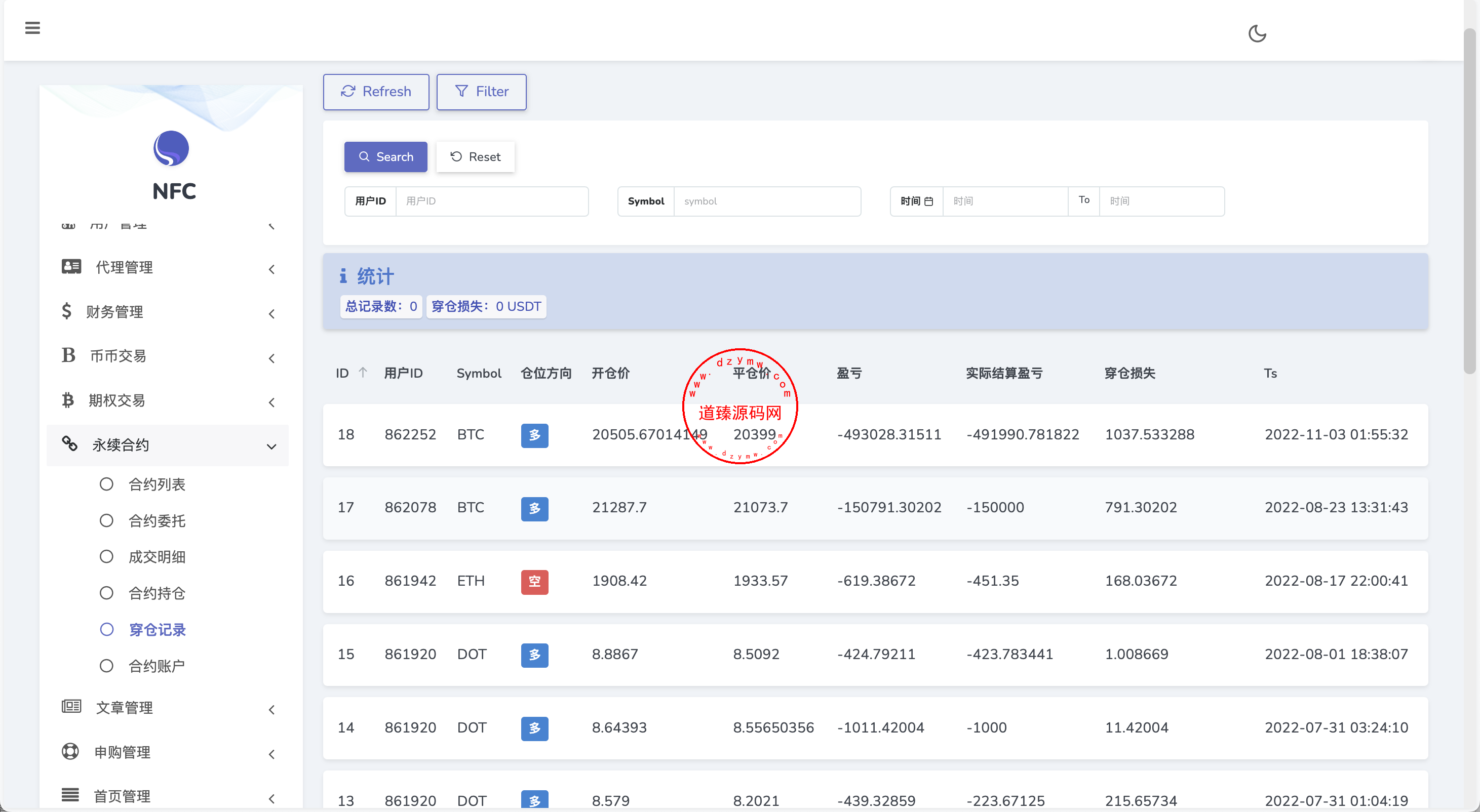Click the 统计 info icon

[x=343, y=275]
